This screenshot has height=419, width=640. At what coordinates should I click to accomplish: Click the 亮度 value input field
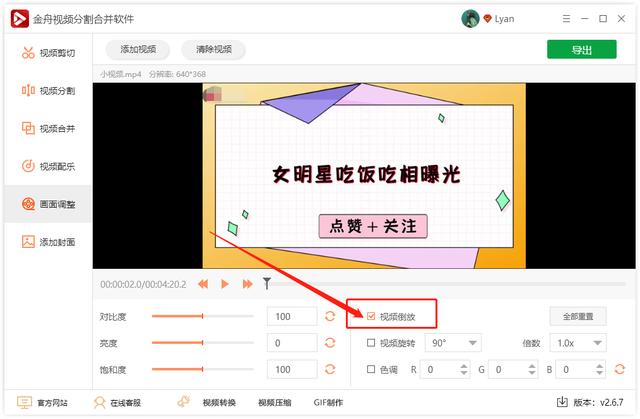(x=292, y=343)
